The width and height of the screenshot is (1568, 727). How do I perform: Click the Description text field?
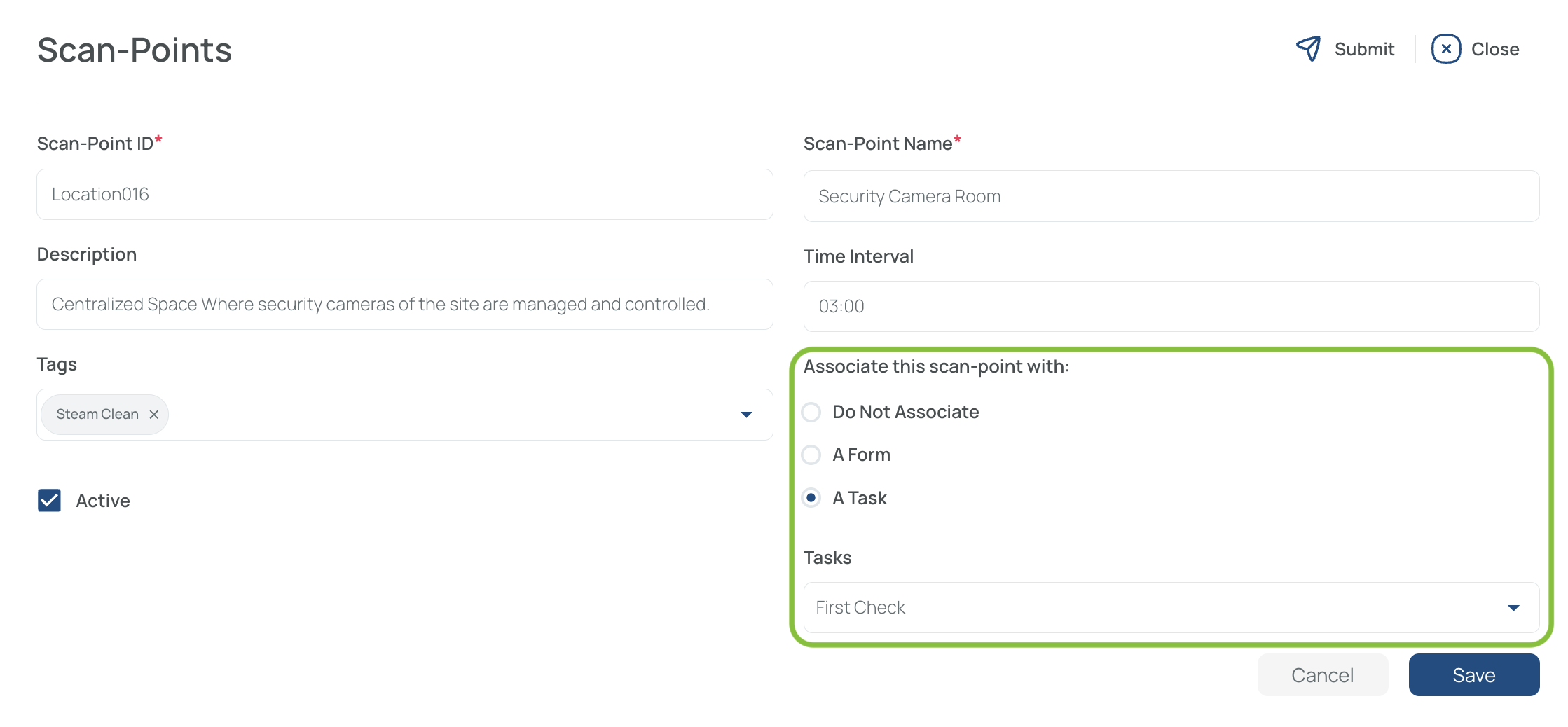pyautogui.click(x=405, y=305)
